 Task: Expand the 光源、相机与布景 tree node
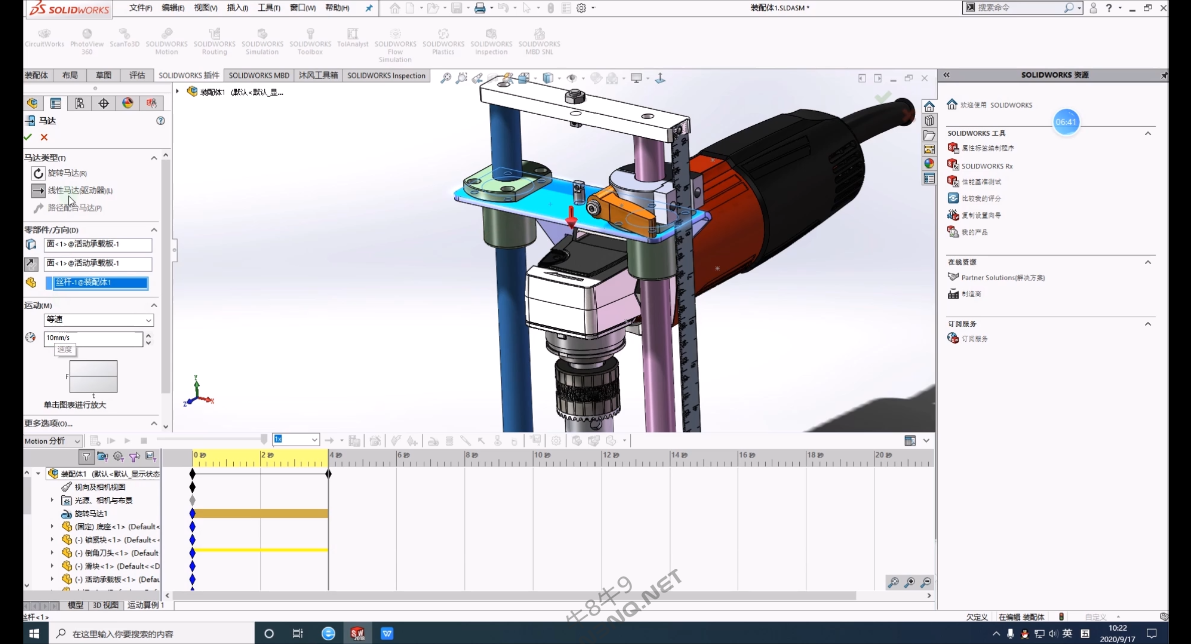[x=52, y=500]
